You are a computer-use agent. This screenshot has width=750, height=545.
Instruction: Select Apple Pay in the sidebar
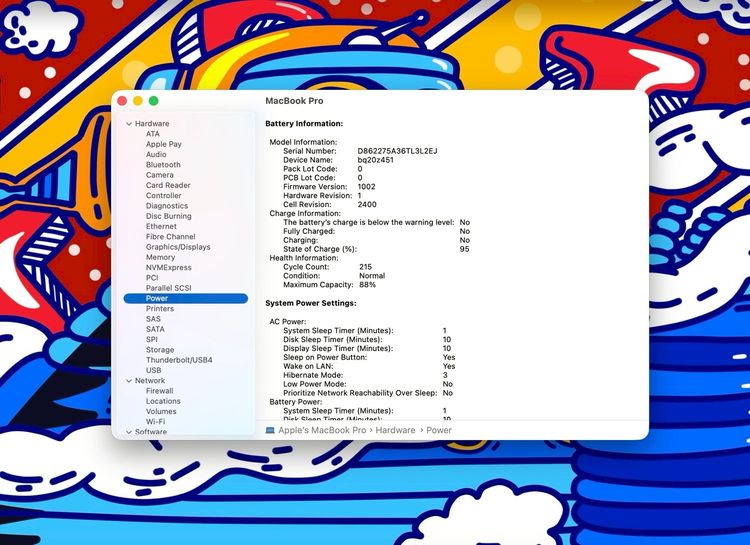[x=164, y=144]
